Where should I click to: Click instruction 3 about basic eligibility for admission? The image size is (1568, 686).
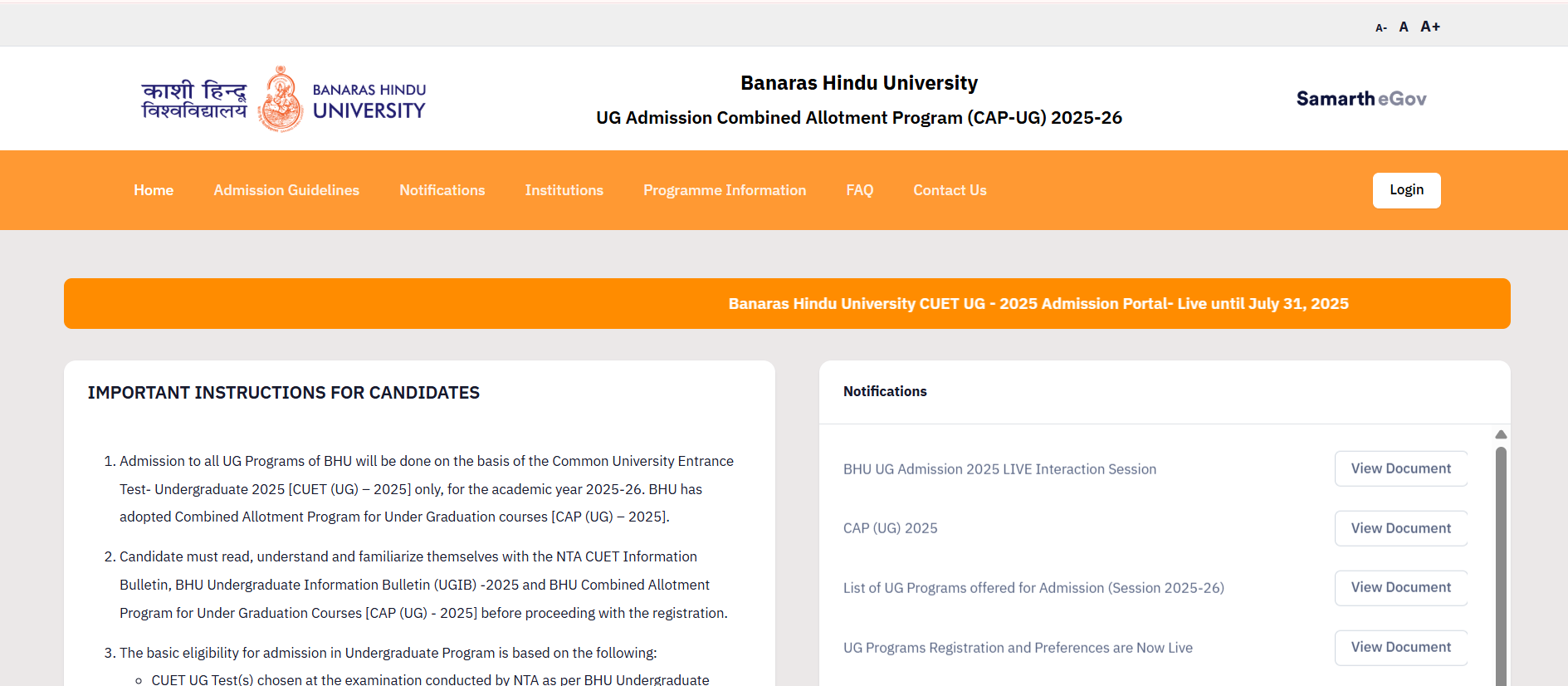[388, 653]
